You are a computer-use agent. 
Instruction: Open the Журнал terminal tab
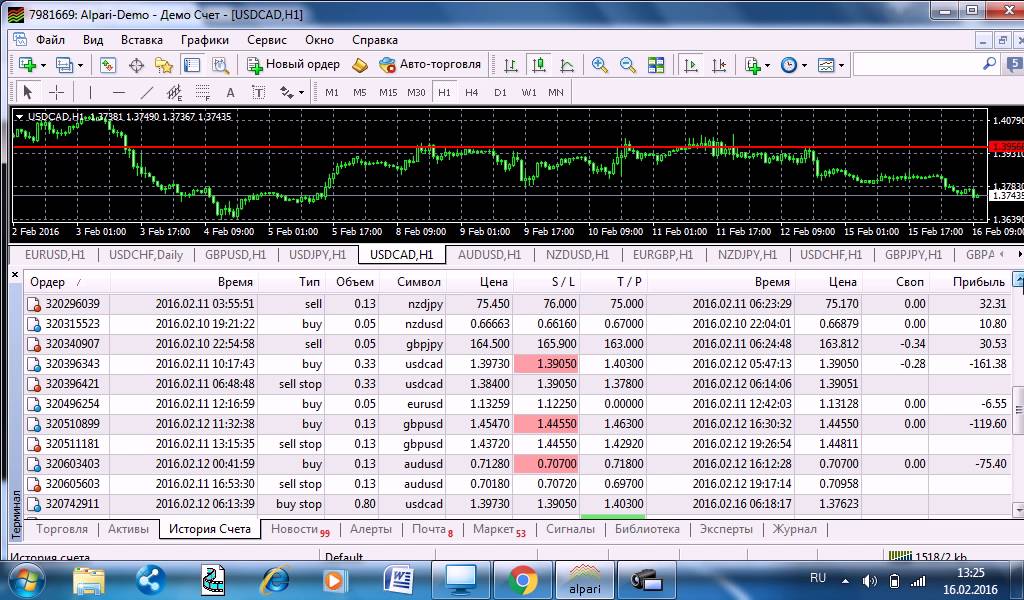point(794,529)
